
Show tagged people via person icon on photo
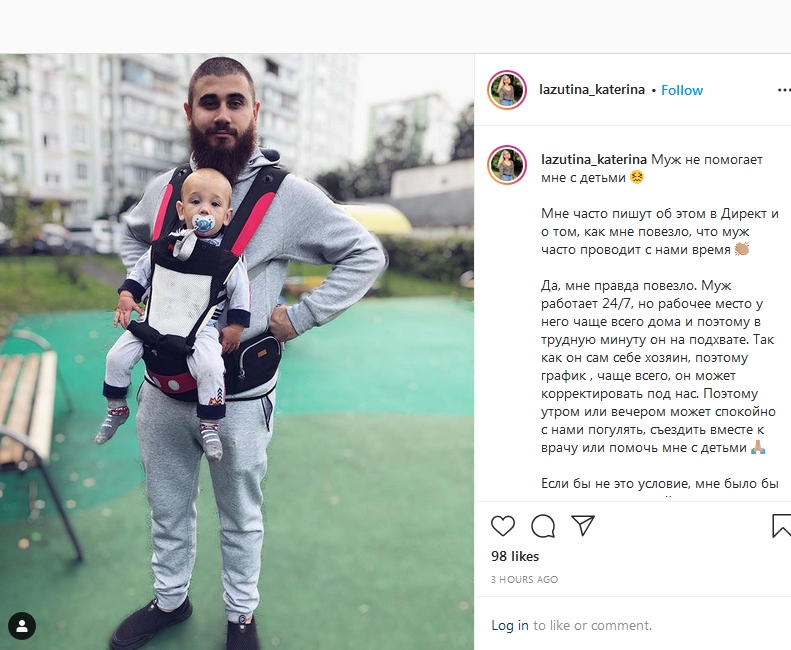22,626
